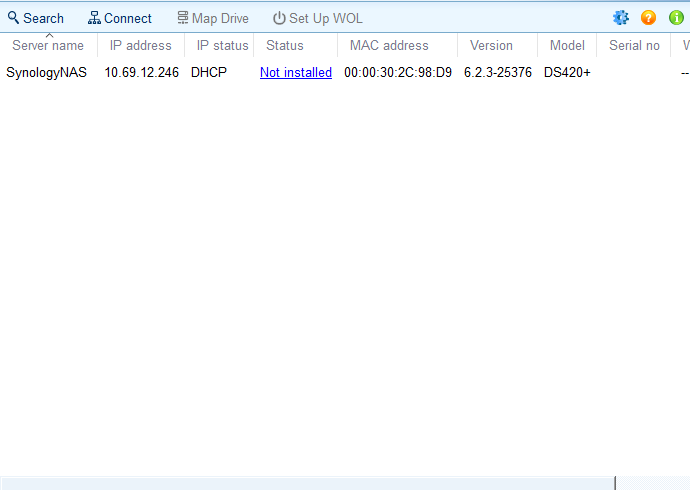Click MAC address 00:00:30:2C:98:D9

tap(398, 72)
